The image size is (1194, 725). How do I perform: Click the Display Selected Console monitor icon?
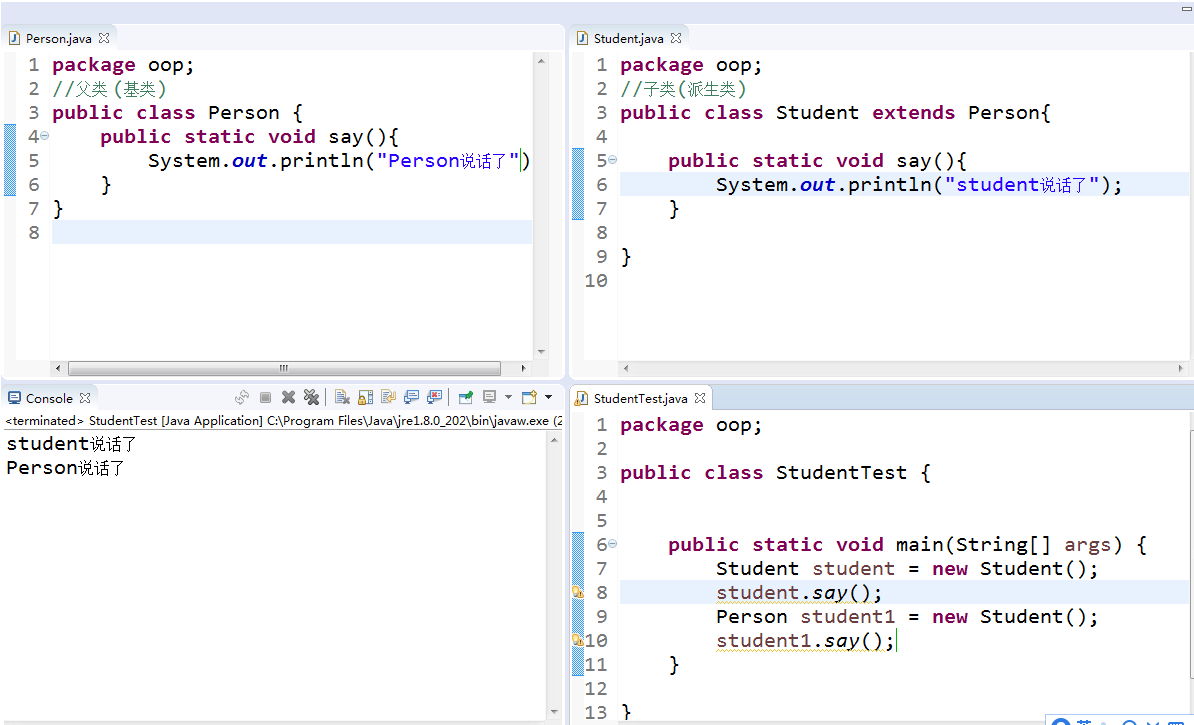tap(489, 398)
